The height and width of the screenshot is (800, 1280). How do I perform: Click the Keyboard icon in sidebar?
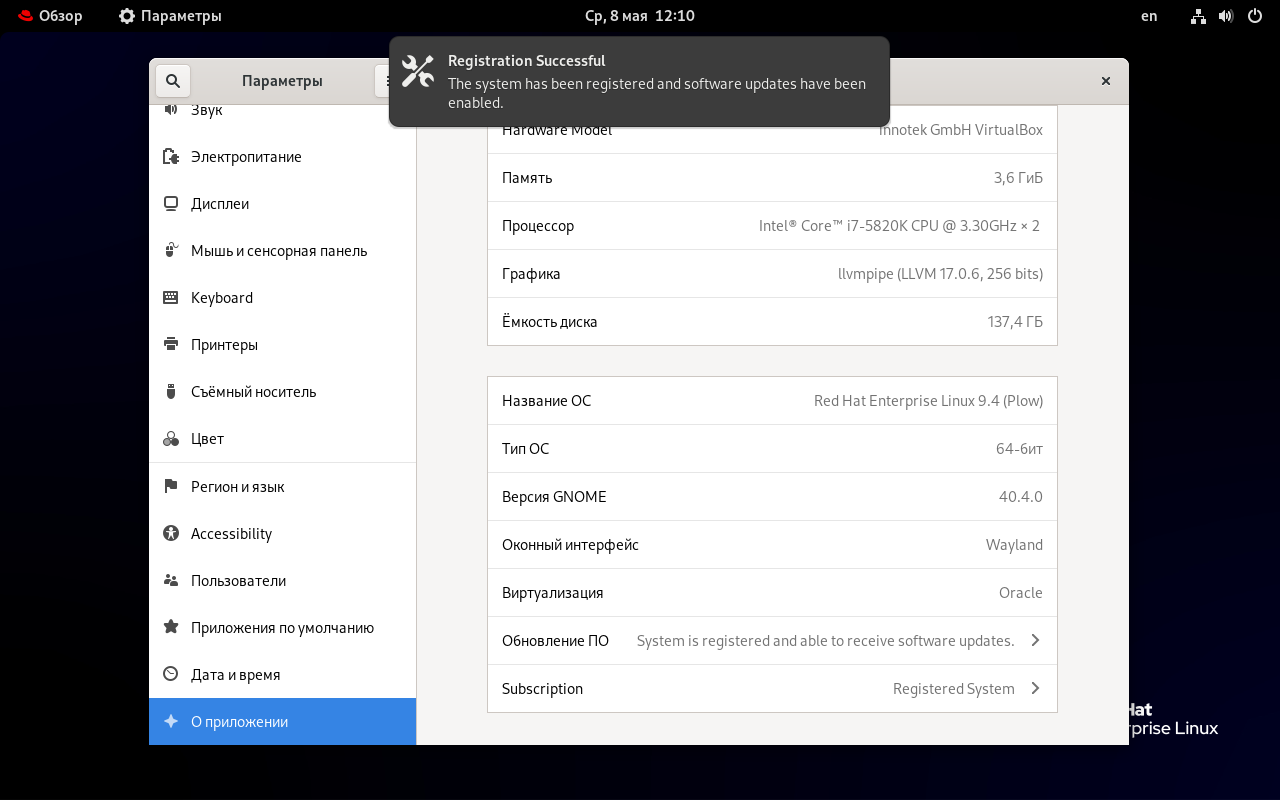[x=171, y=298]
